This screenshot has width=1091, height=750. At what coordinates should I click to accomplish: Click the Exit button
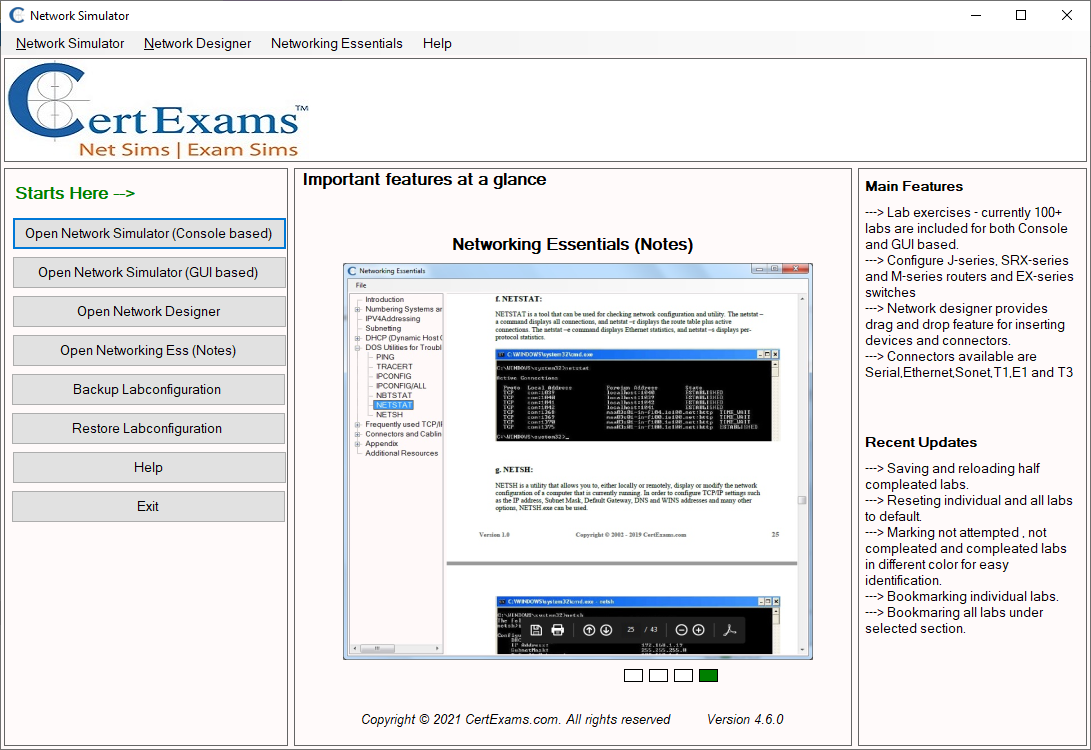(x=148, y=506)
